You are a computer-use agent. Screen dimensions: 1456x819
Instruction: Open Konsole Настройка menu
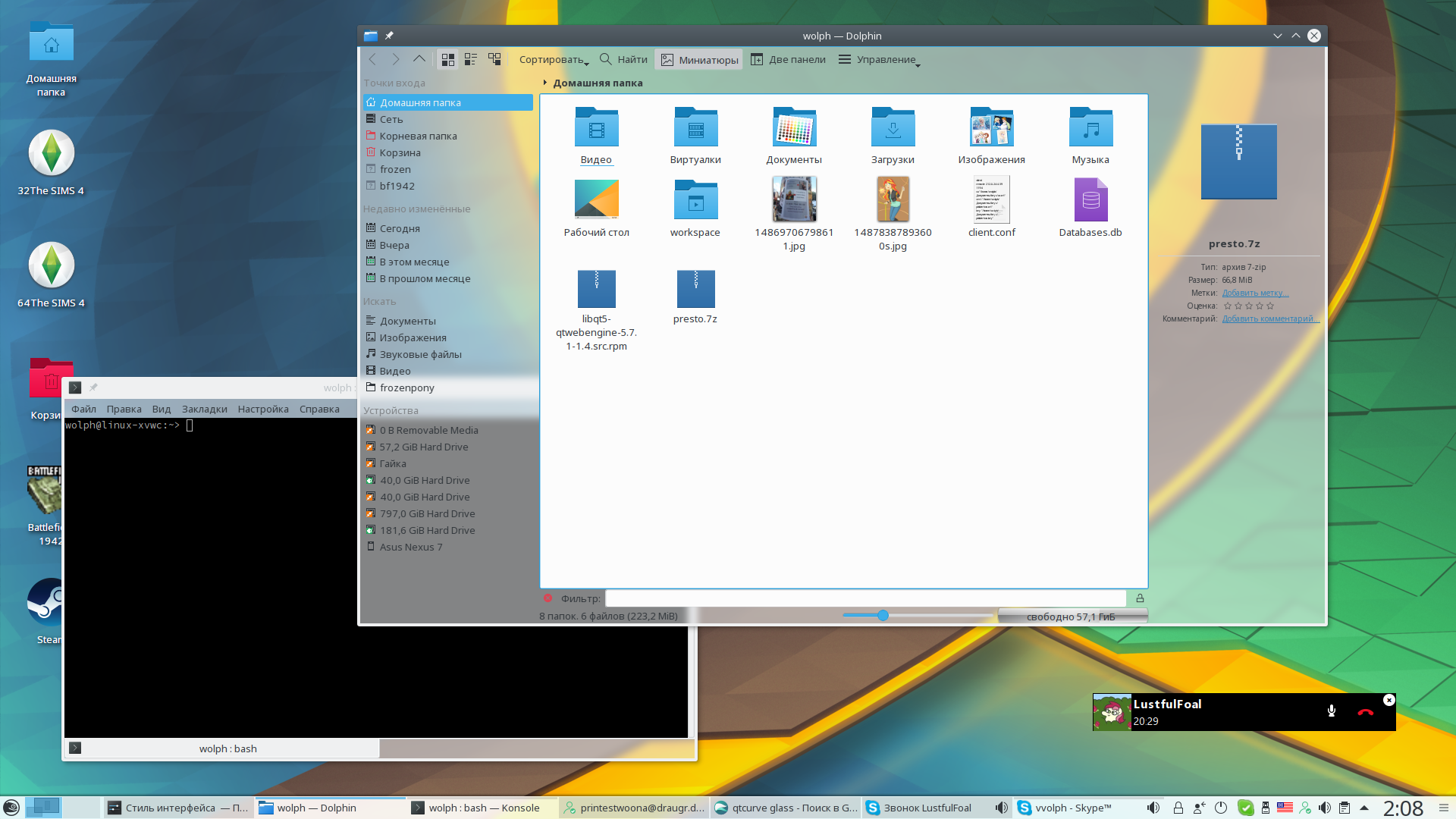(263, 409)
